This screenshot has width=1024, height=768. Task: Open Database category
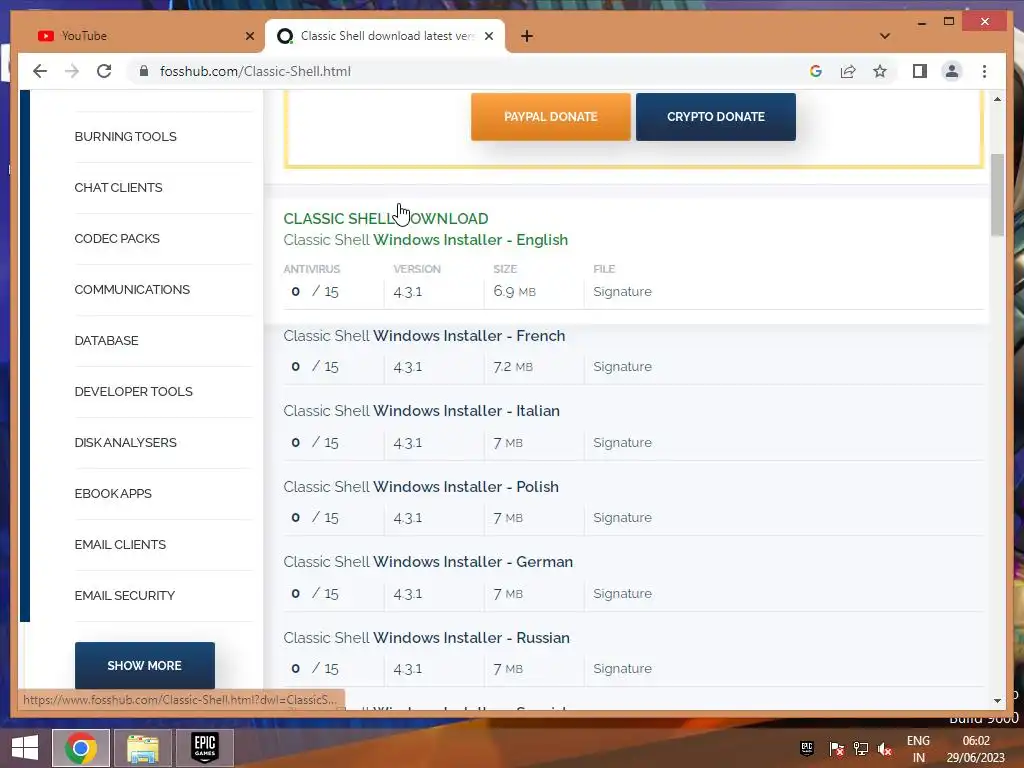click(106, 340)
